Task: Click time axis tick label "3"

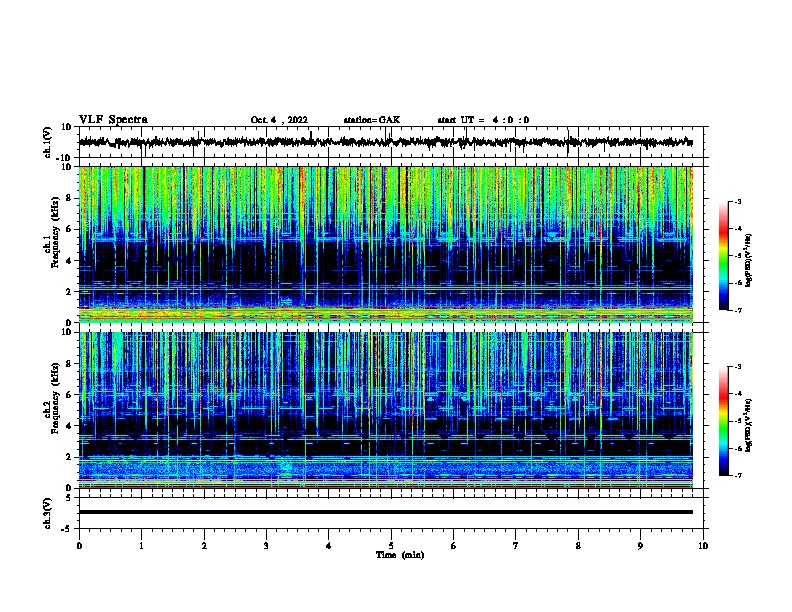Action: tap(266, 546)
